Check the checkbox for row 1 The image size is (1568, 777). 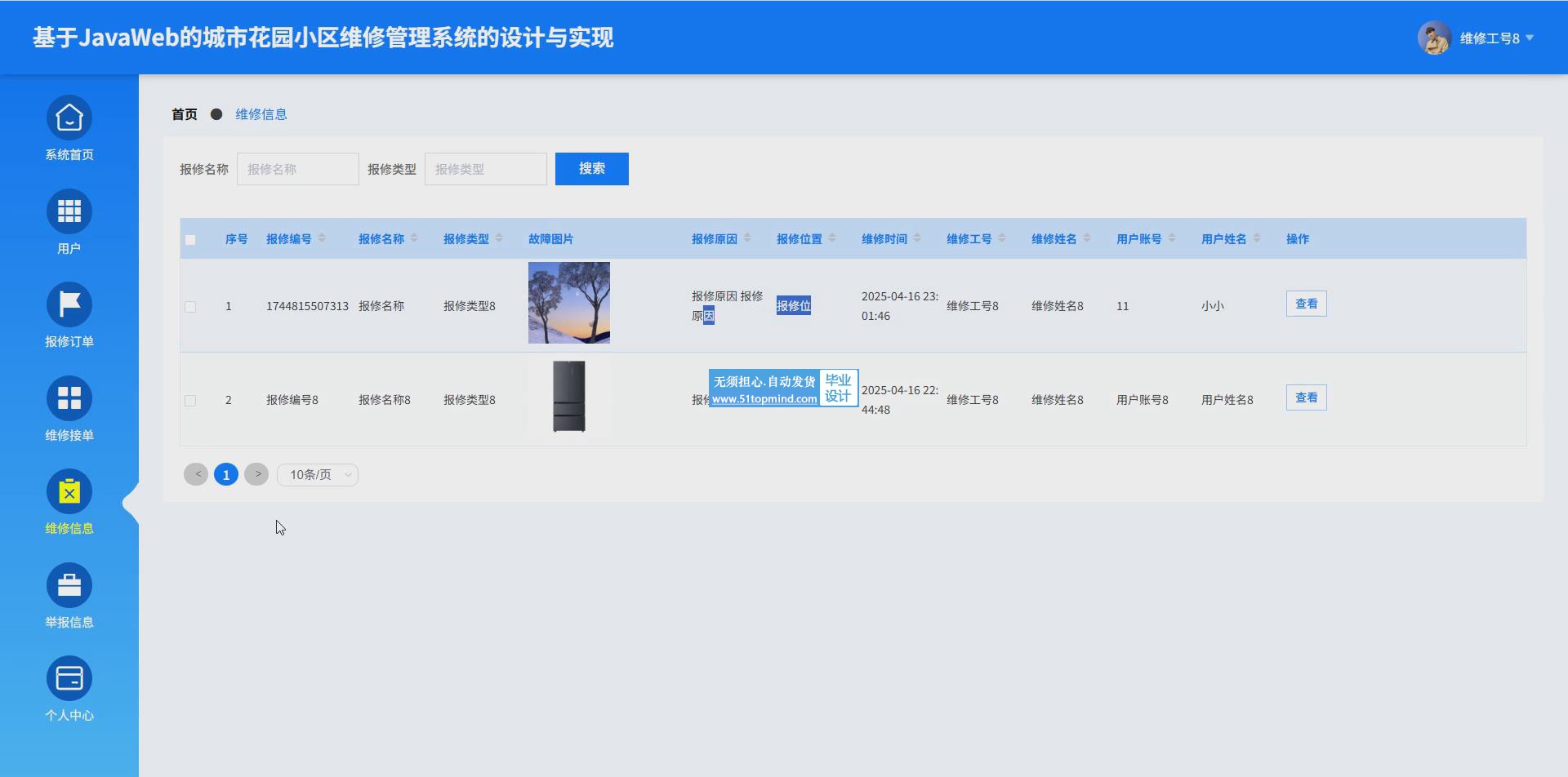pos(190,307)
